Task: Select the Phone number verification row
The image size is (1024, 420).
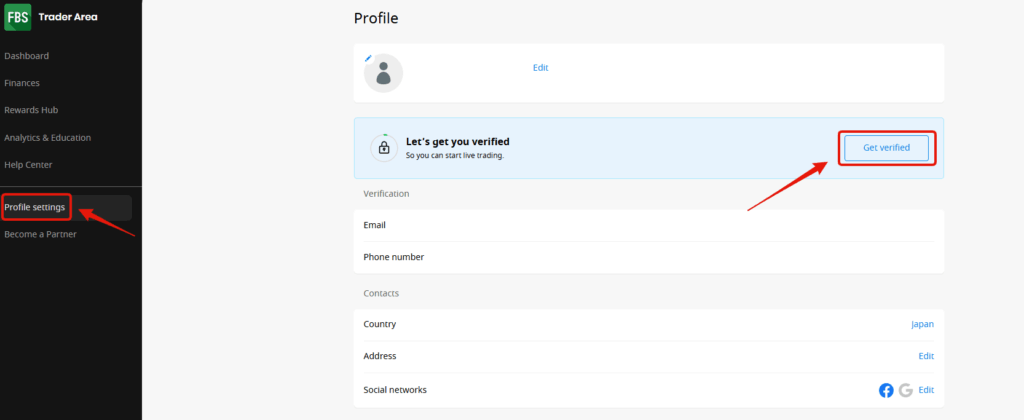Action: pos(648,257)
